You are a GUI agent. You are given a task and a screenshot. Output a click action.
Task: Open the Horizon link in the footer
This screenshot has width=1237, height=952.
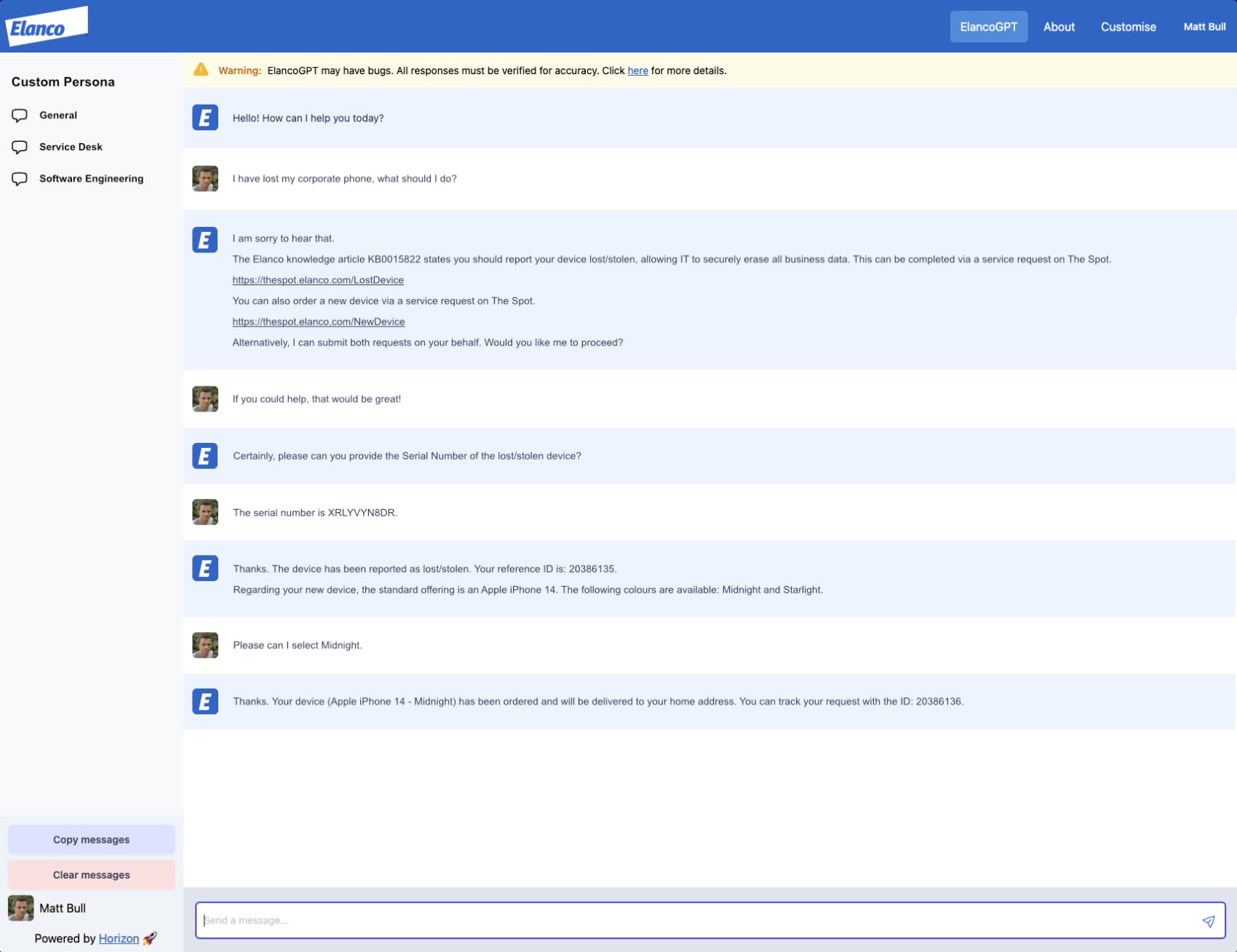[119, 938]
